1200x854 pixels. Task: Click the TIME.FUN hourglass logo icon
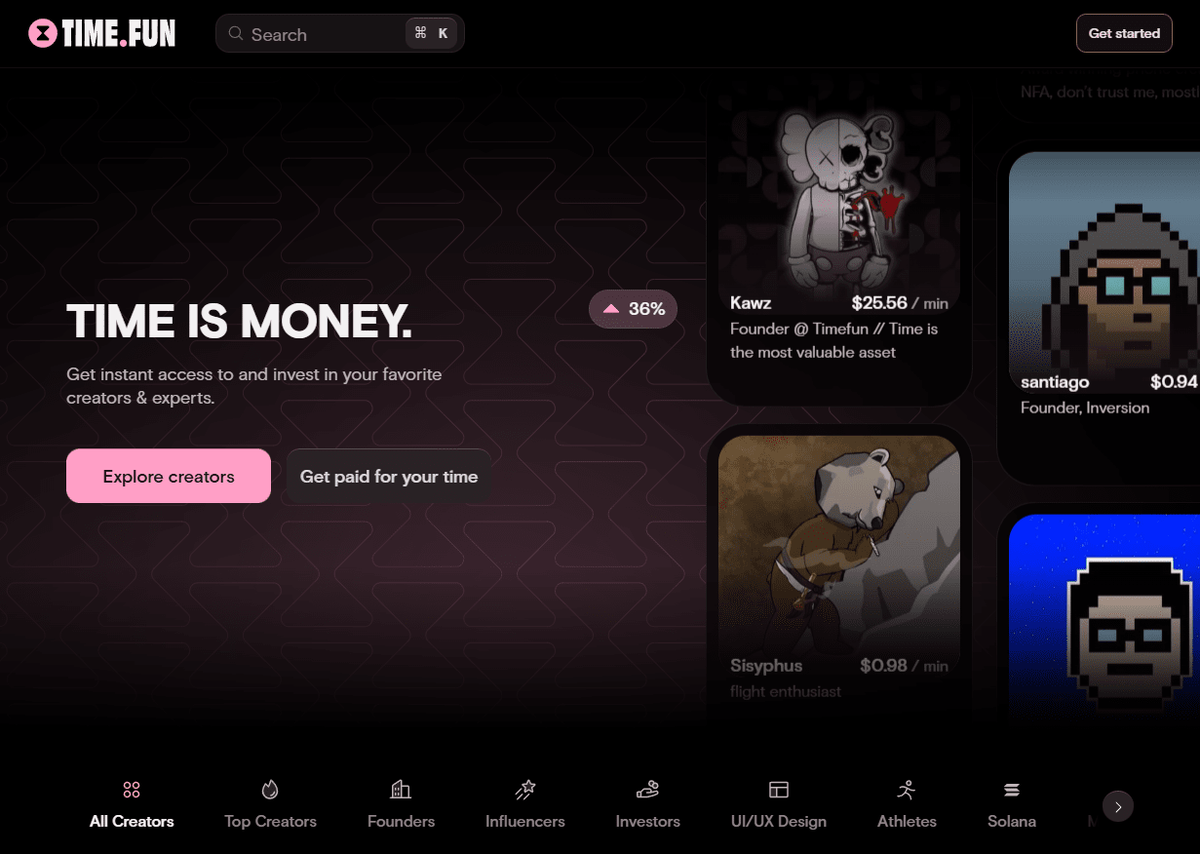pyautogui.click(x=42, y=34)
